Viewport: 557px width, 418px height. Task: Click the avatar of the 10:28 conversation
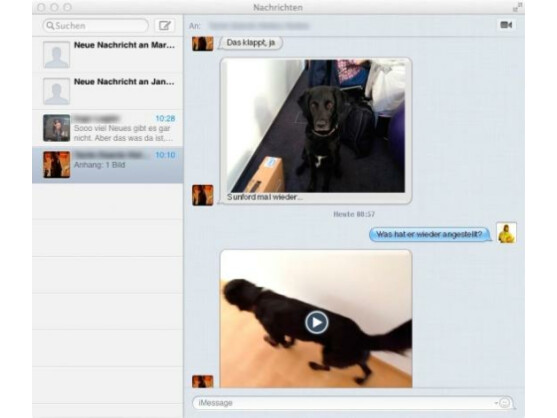tap(56, 128)
